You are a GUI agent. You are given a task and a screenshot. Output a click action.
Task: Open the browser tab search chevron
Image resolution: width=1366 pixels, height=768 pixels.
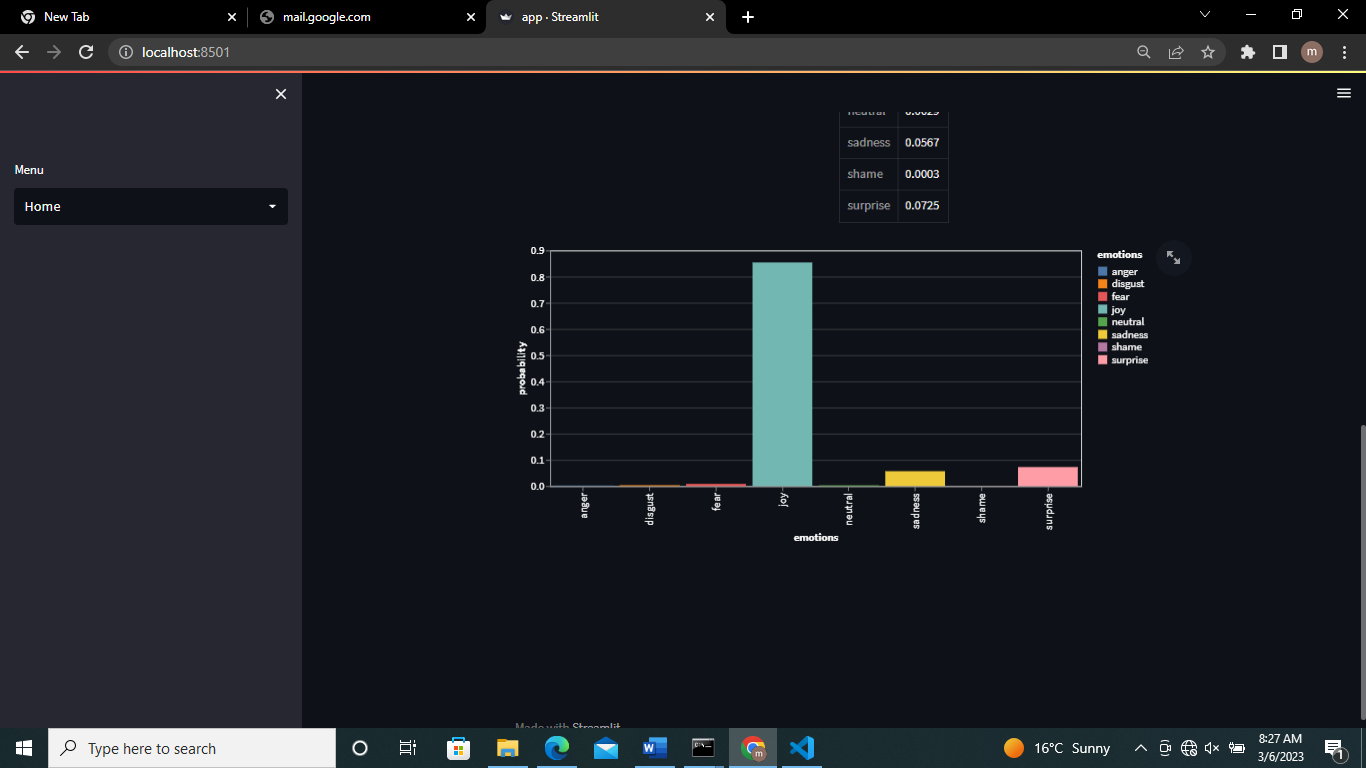click(1204, 15)
